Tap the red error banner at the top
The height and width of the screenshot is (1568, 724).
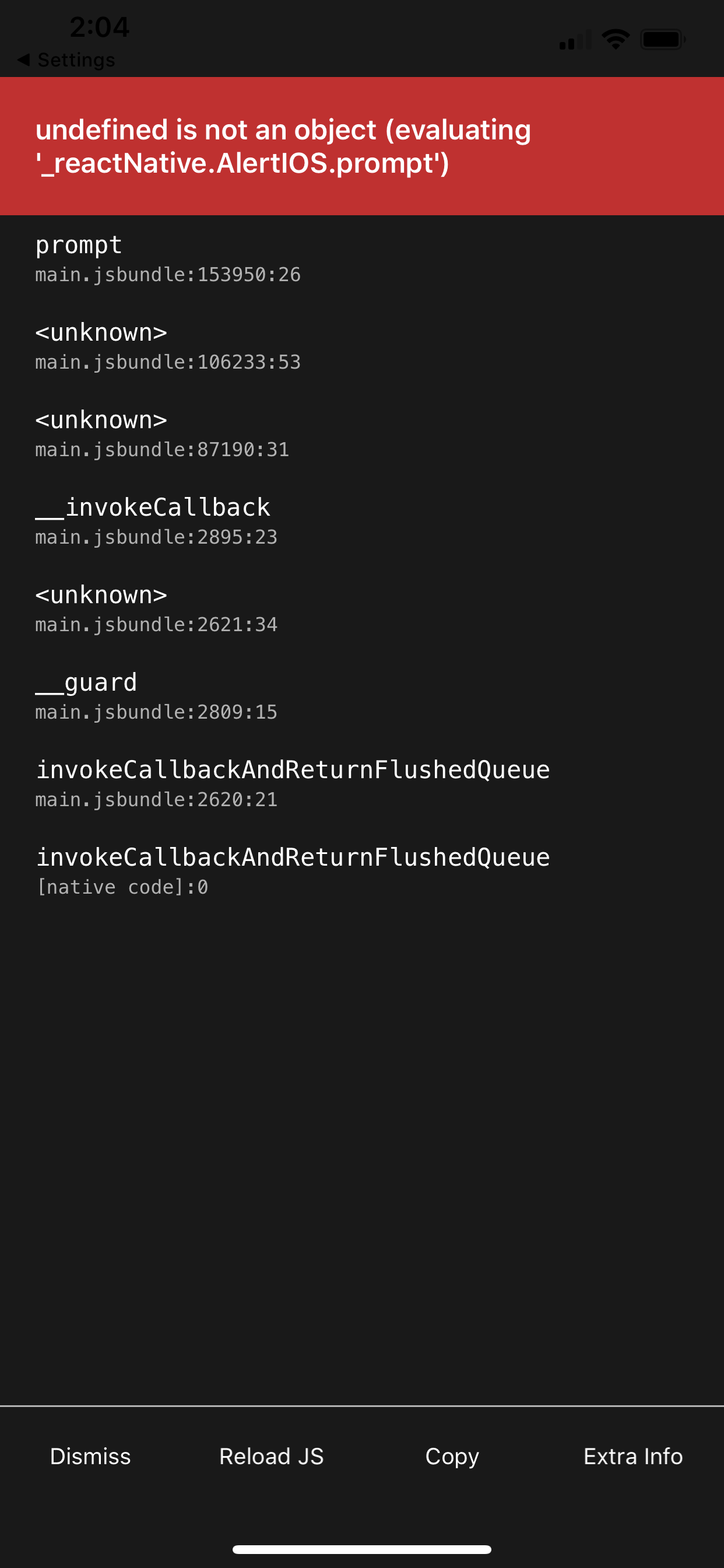click(x=362, y=145)
